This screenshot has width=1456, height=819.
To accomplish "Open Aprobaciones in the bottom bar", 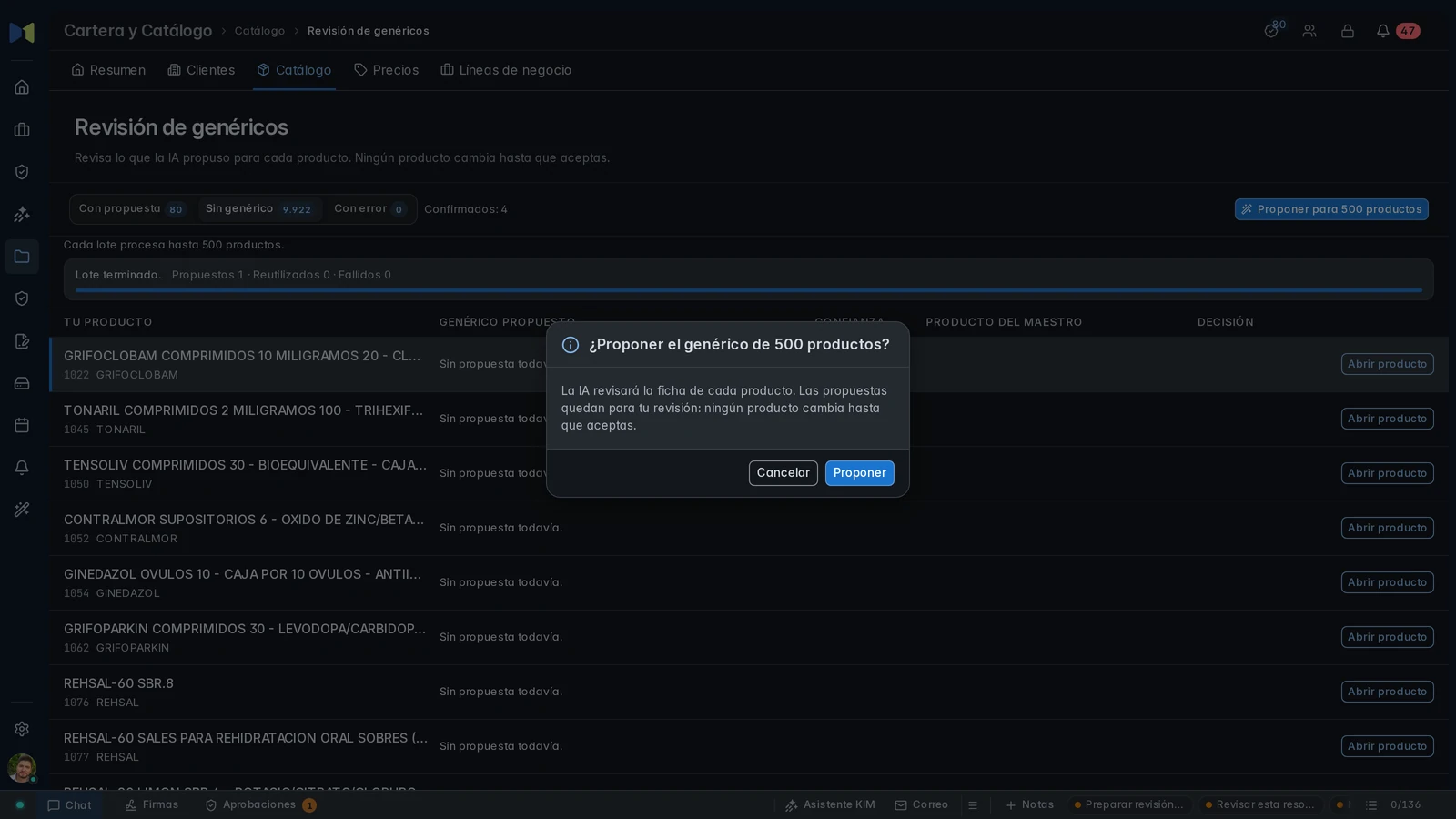I will pyautogui.click(x=260, y=805).
